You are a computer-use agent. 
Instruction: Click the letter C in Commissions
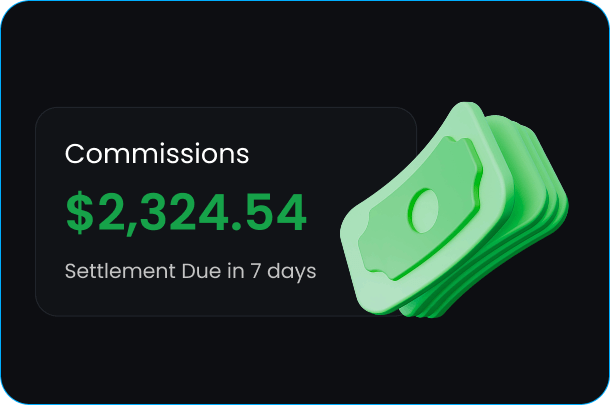click(x=74, y=154)
